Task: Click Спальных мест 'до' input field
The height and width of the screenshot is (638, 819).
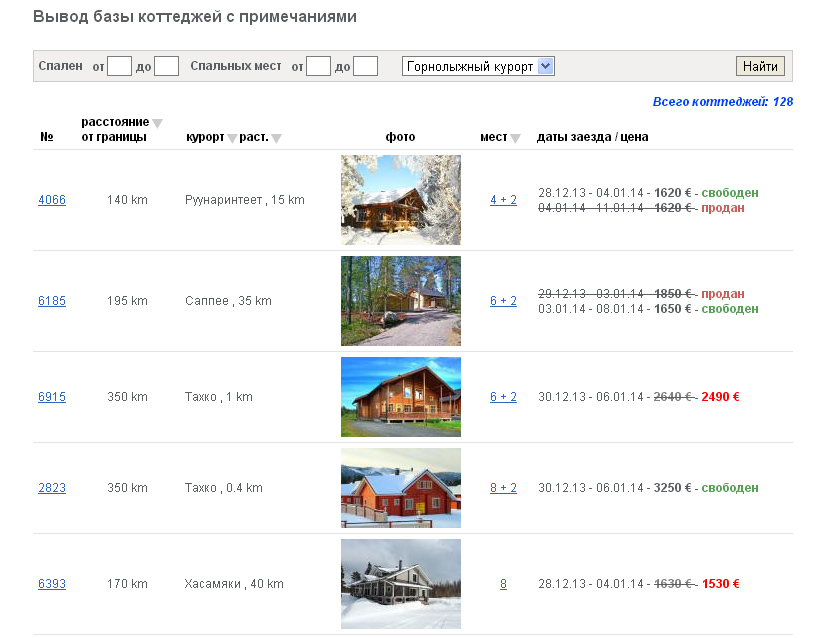Action: click(365, 66)
